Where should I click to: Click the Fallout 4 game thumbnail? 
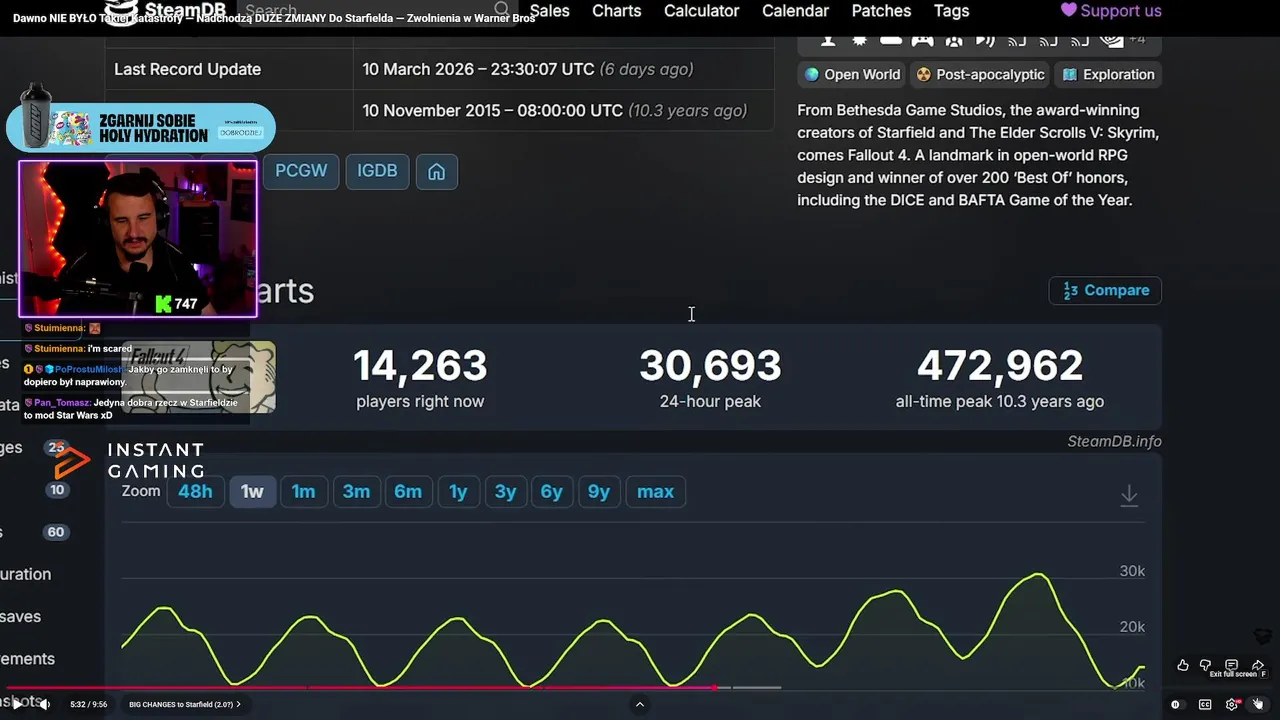point(198,377)
